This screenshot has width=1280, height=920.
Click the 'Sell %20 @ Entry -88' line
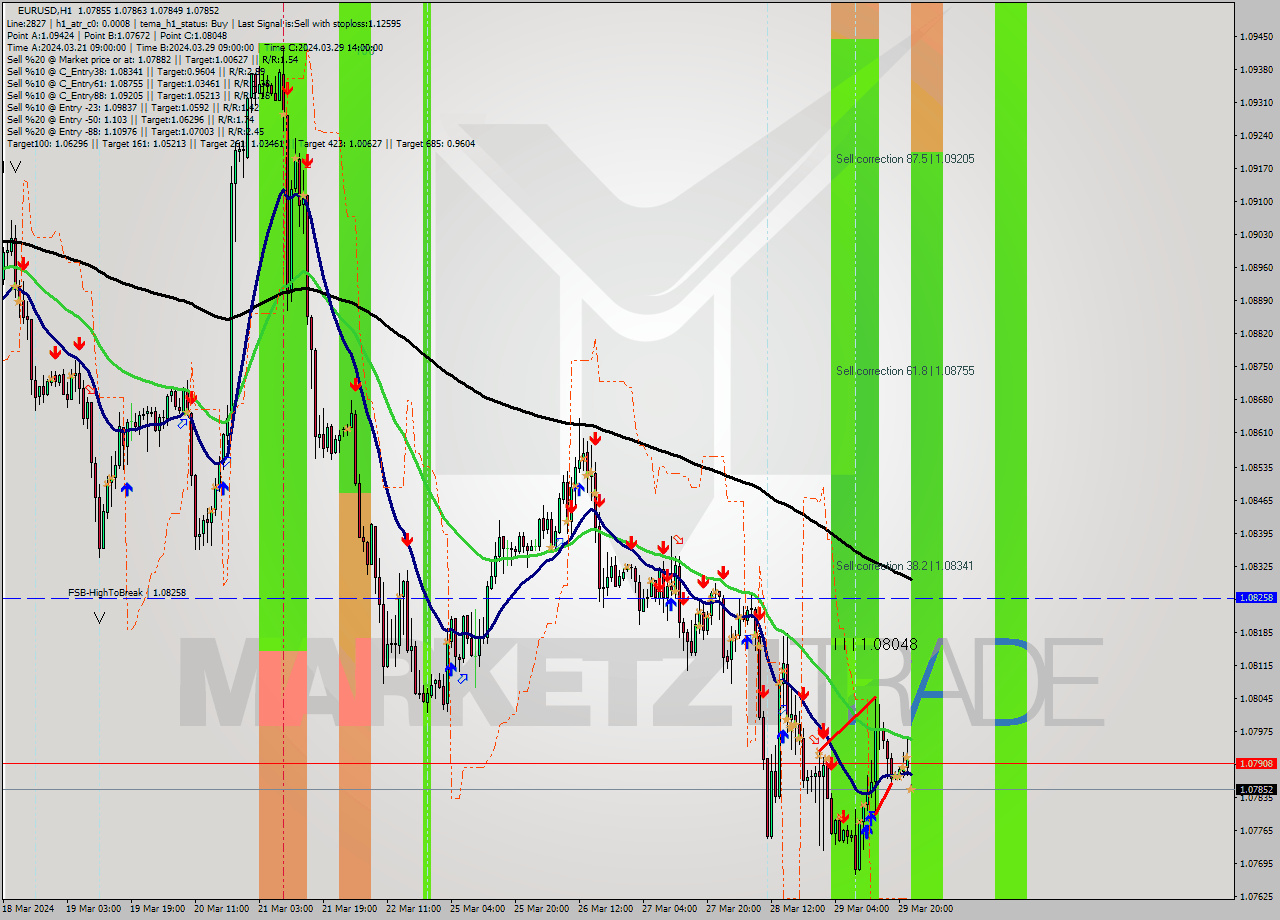coord(135,131)
